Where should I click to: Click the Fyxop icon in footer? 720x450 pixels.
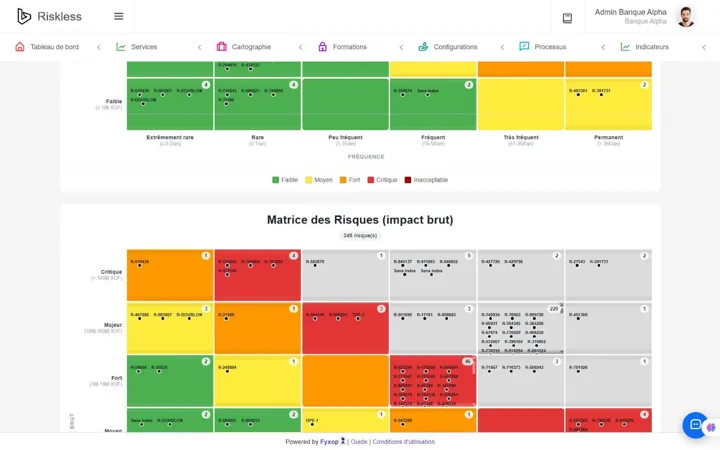tap(343, 441)
